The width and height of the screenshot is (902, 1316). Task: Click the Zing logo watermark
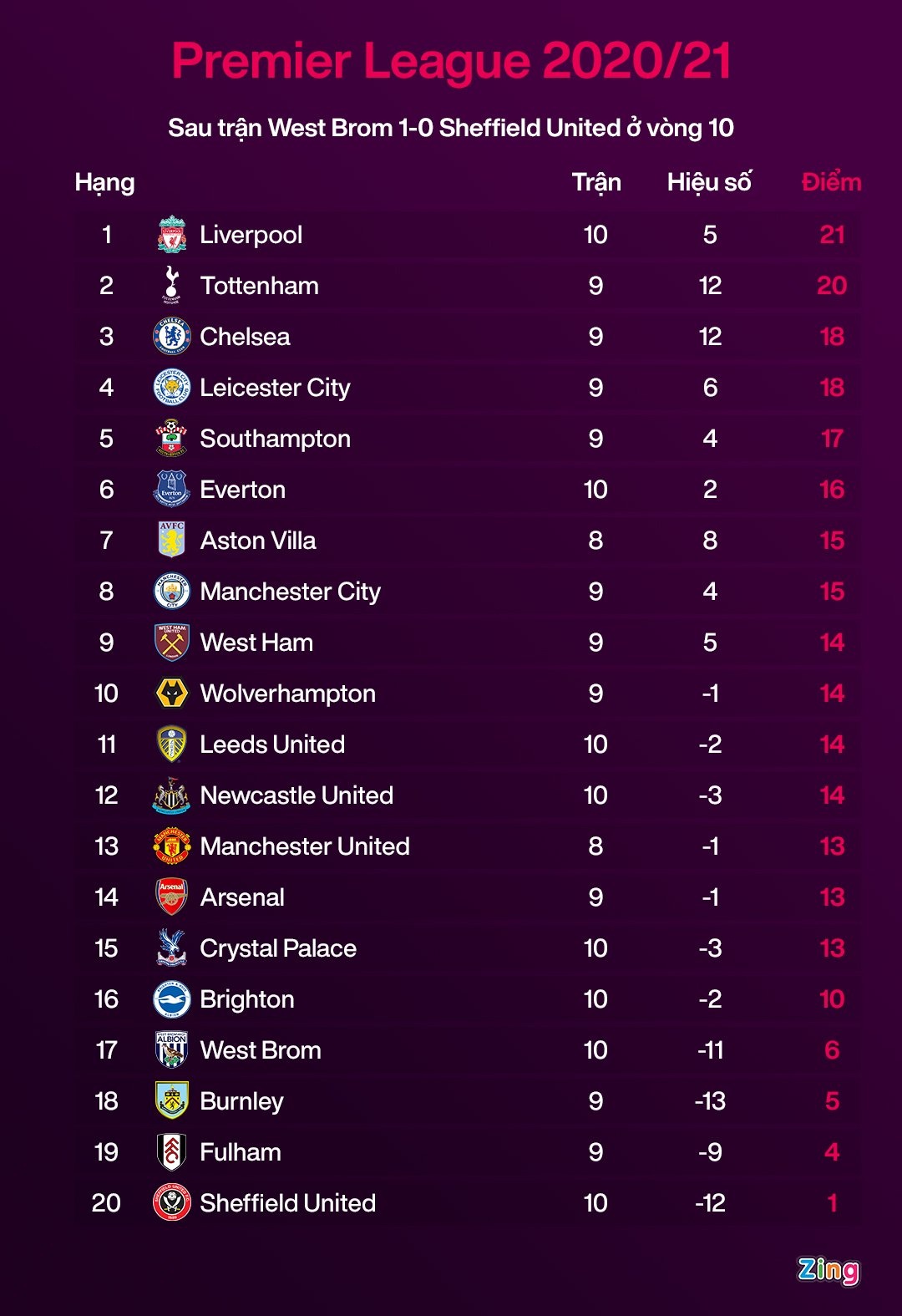(x=828, y=1270)
